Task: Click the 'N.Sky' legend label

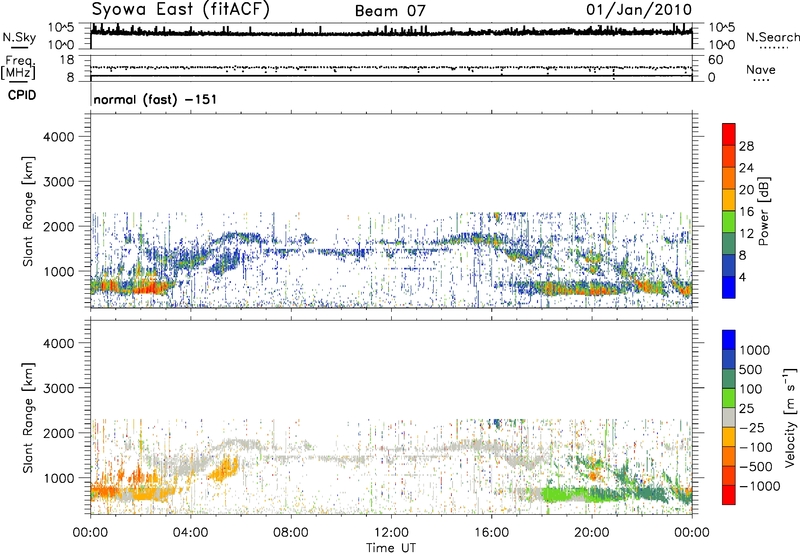Action: point(19,37)
